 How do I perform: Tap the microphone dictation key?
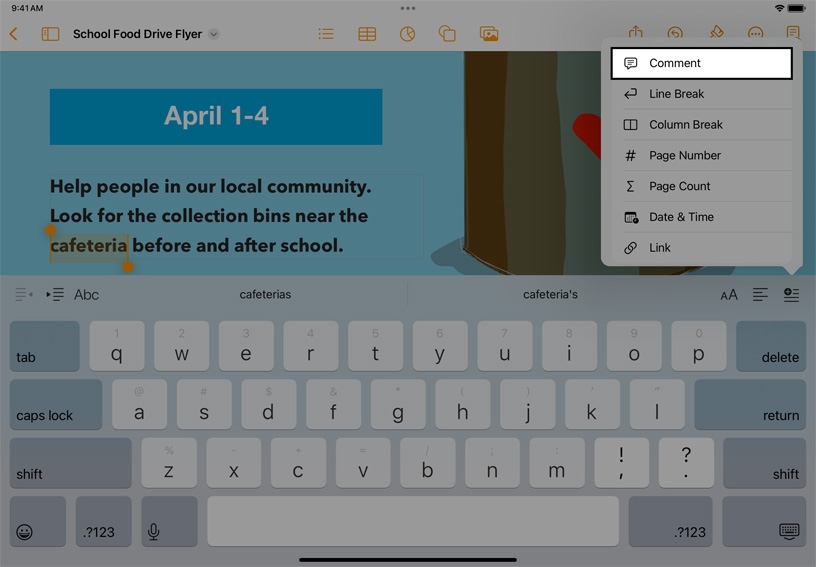pos(153,521)
